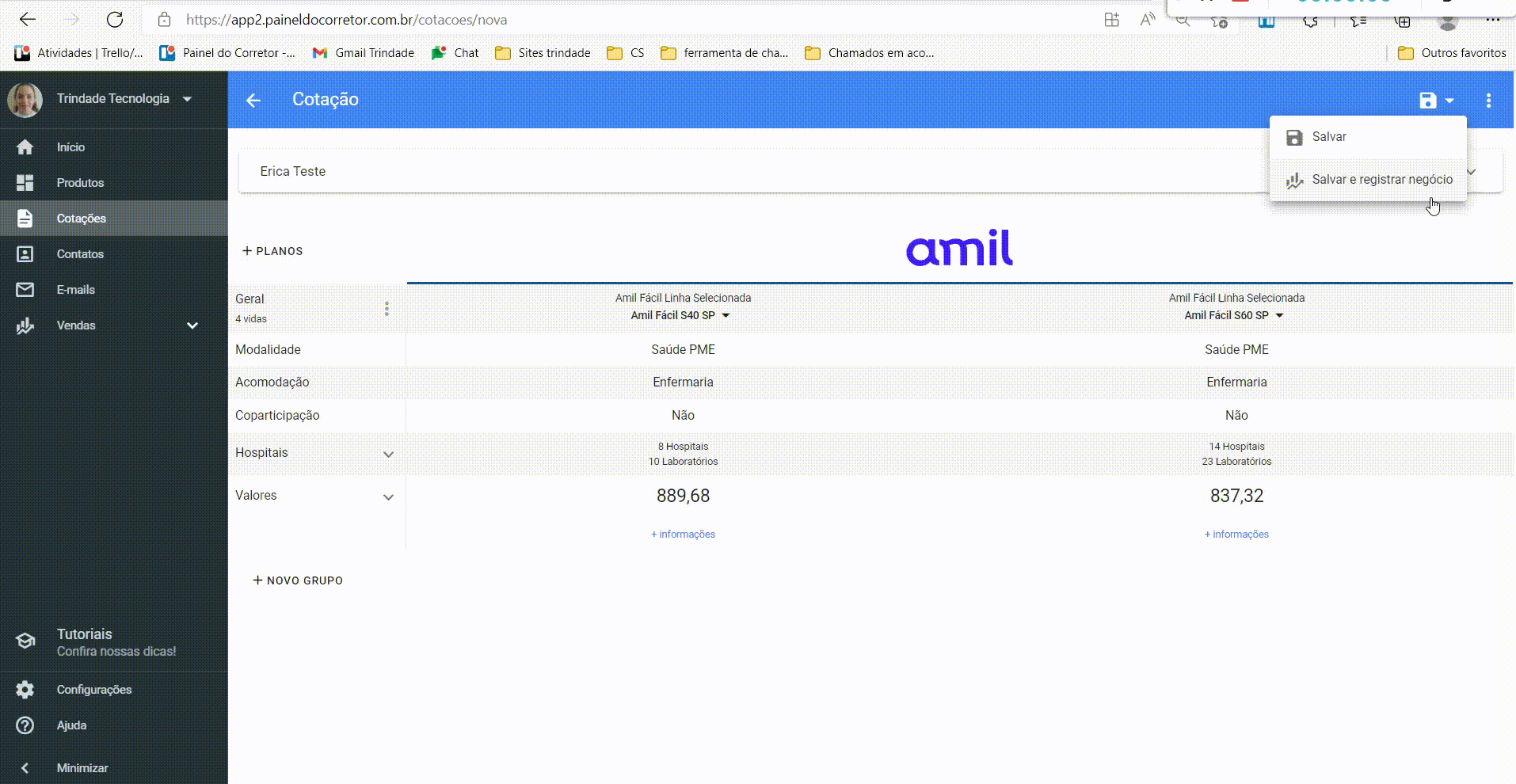The image size is (1516, 784).
Task: Open the CS bookmarks folder
Action: tap(626, 53)
